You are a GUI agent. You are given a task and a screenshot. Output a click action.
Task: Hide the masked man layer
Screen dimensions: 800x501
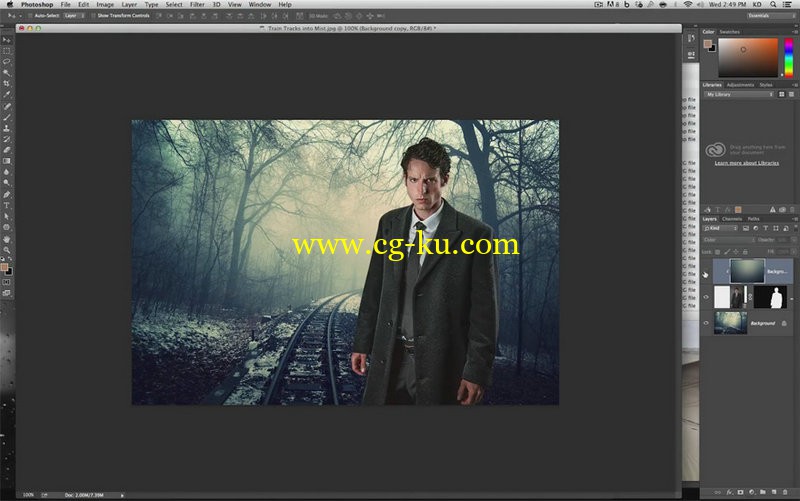706,297
